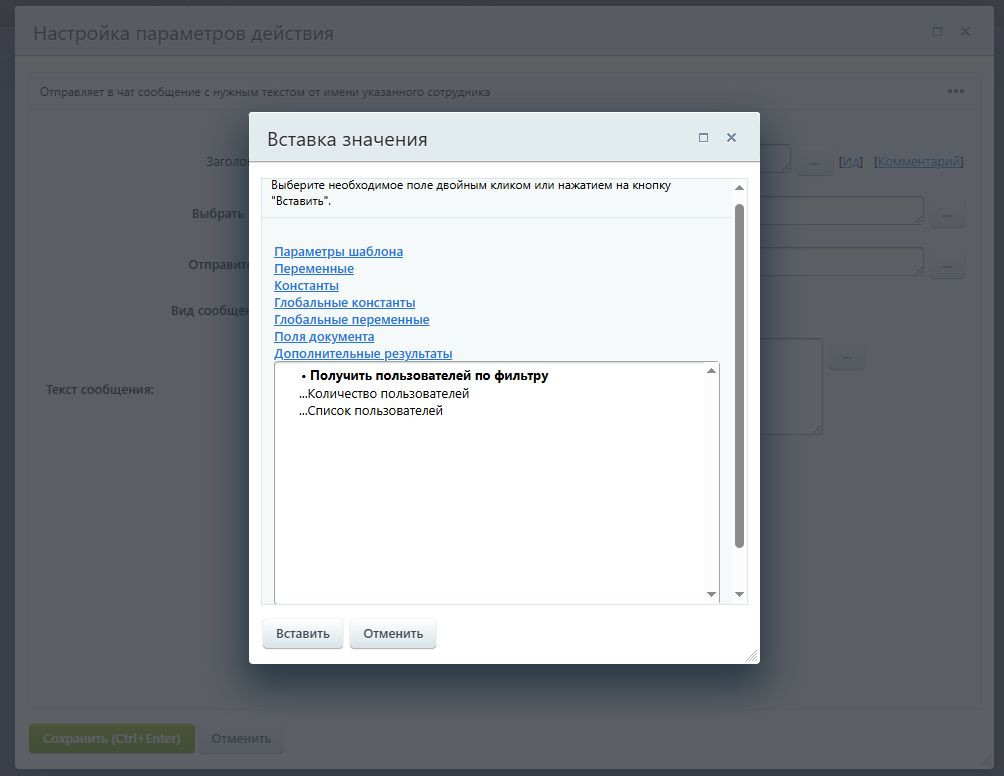Click the ellipsis button beside Текст сообщения
This screenshot has width=1004, height=776.
(846, 356)
